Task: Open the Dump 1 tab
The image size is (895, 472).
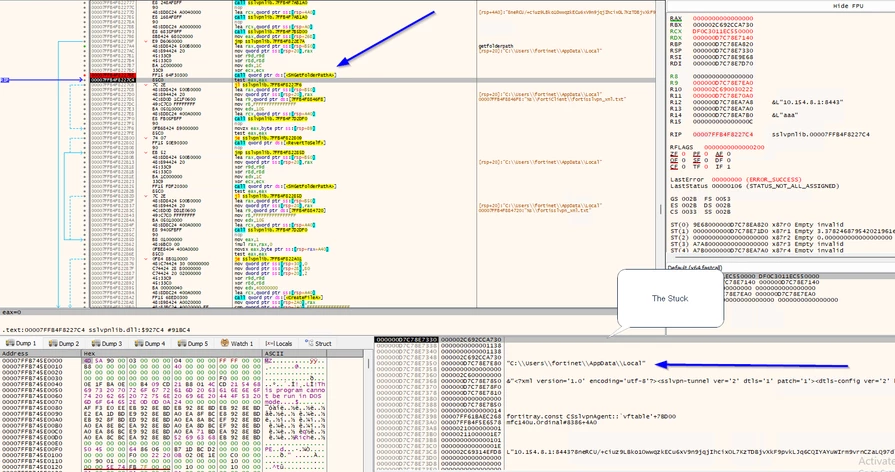Action: click(x=21, y=343)
